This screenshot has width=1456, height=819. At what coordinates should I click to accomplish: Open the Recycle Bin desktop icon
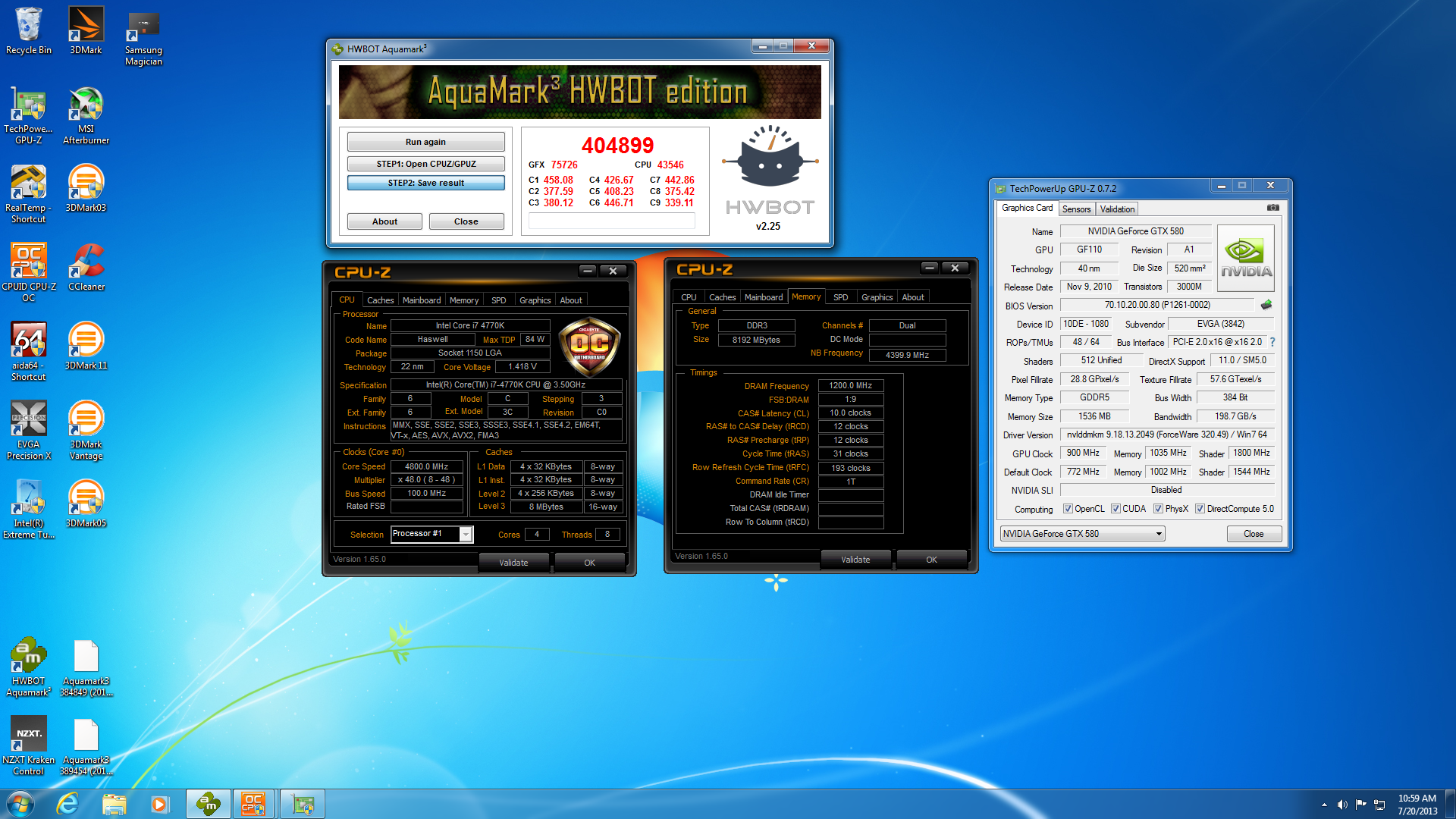(x=29, y=31)
